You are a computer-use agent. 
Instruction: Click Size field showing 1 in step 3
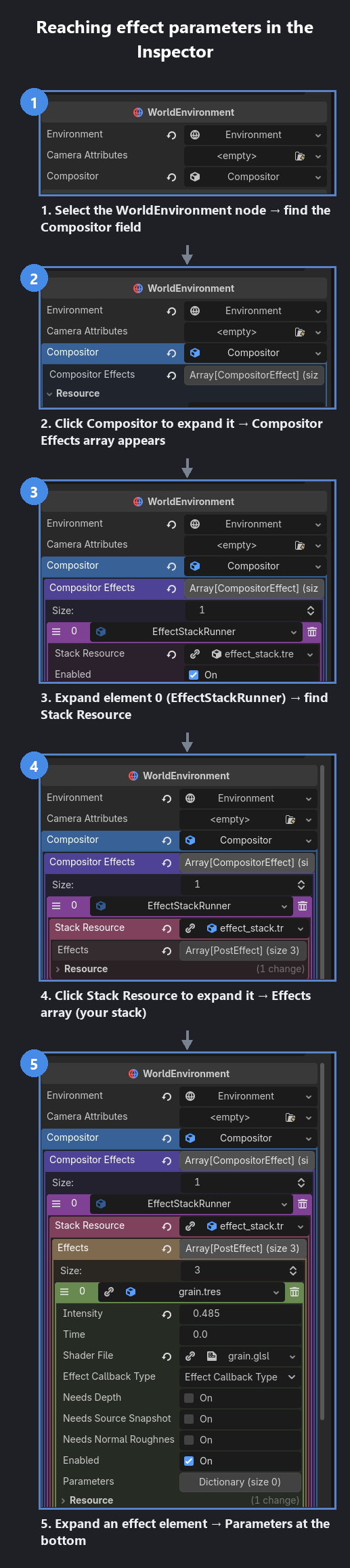coord(251,611)
